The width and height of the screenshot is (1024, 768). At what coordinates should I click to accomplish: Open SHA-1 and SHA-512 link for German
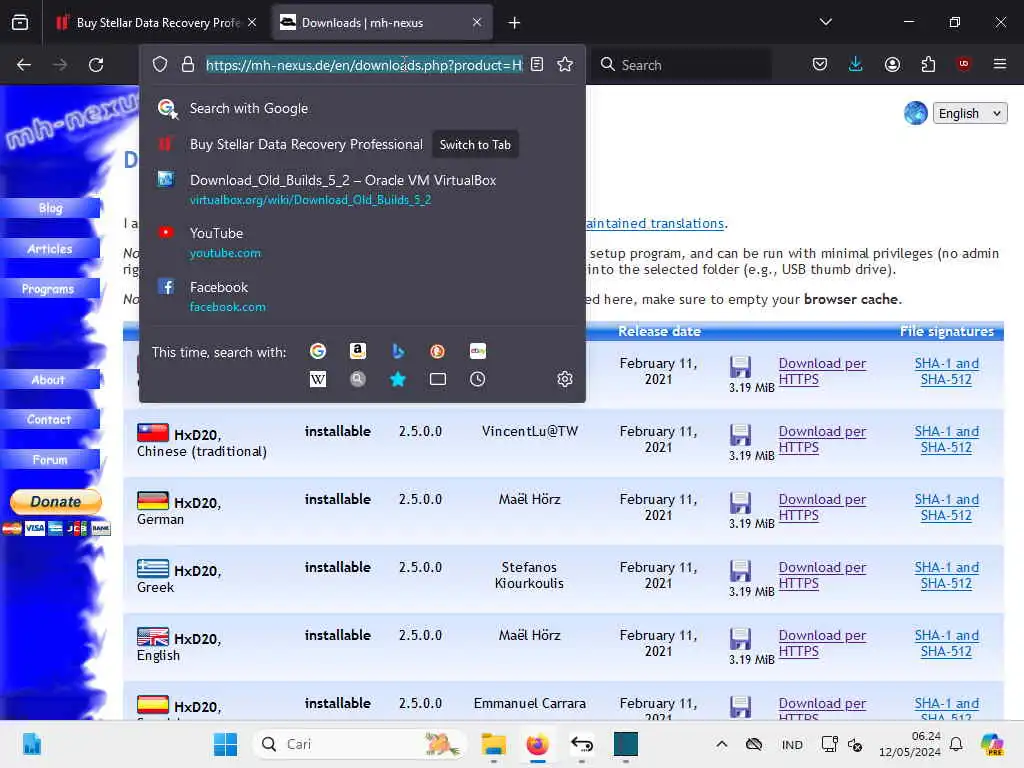(946, 507)
